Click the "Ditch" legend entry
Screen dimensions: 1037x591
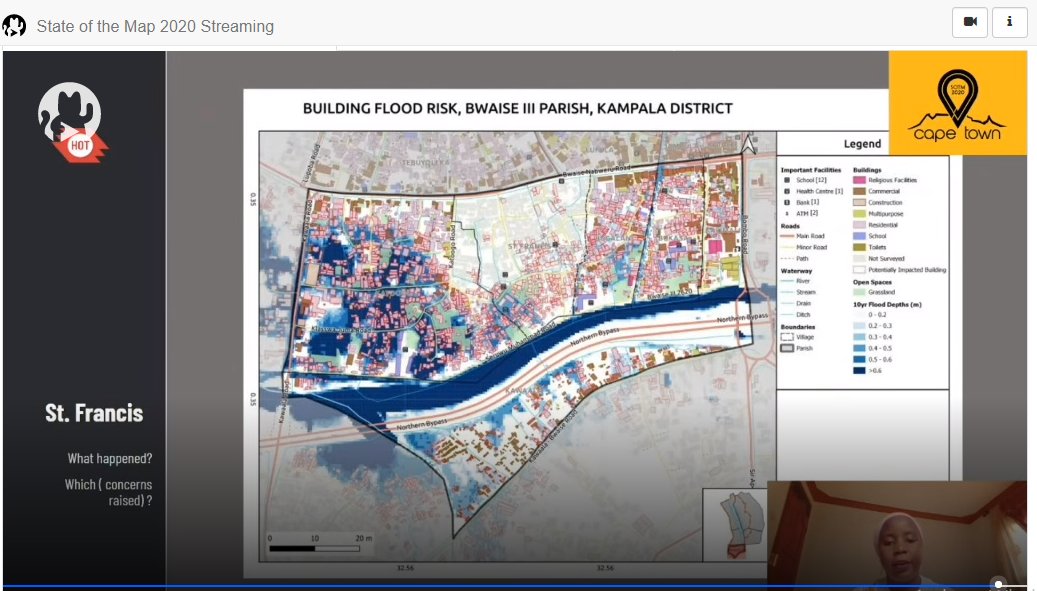pyautogui.click(x=803, y=315)
